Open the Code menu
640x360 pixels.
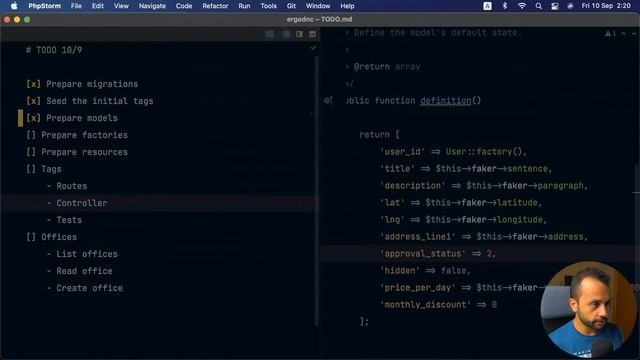tap(184, 6)
